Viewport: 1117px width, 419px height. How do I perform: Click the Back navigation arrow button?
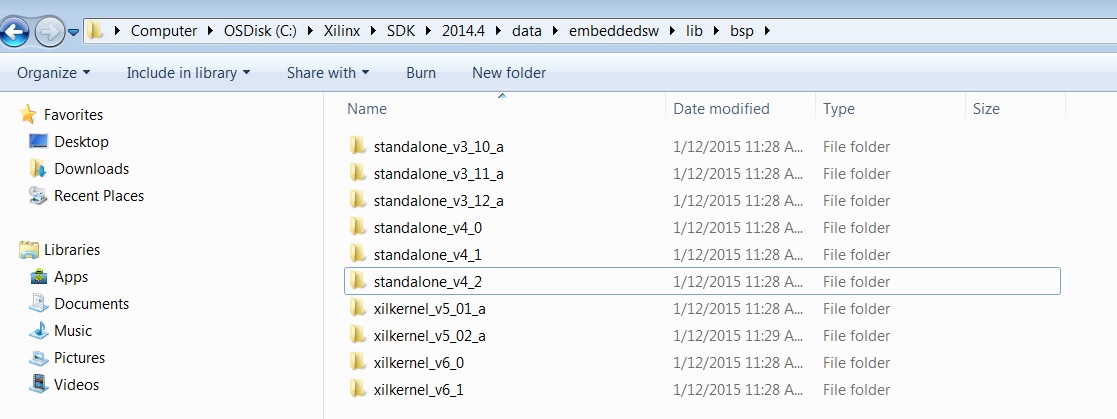pos(14,32)
